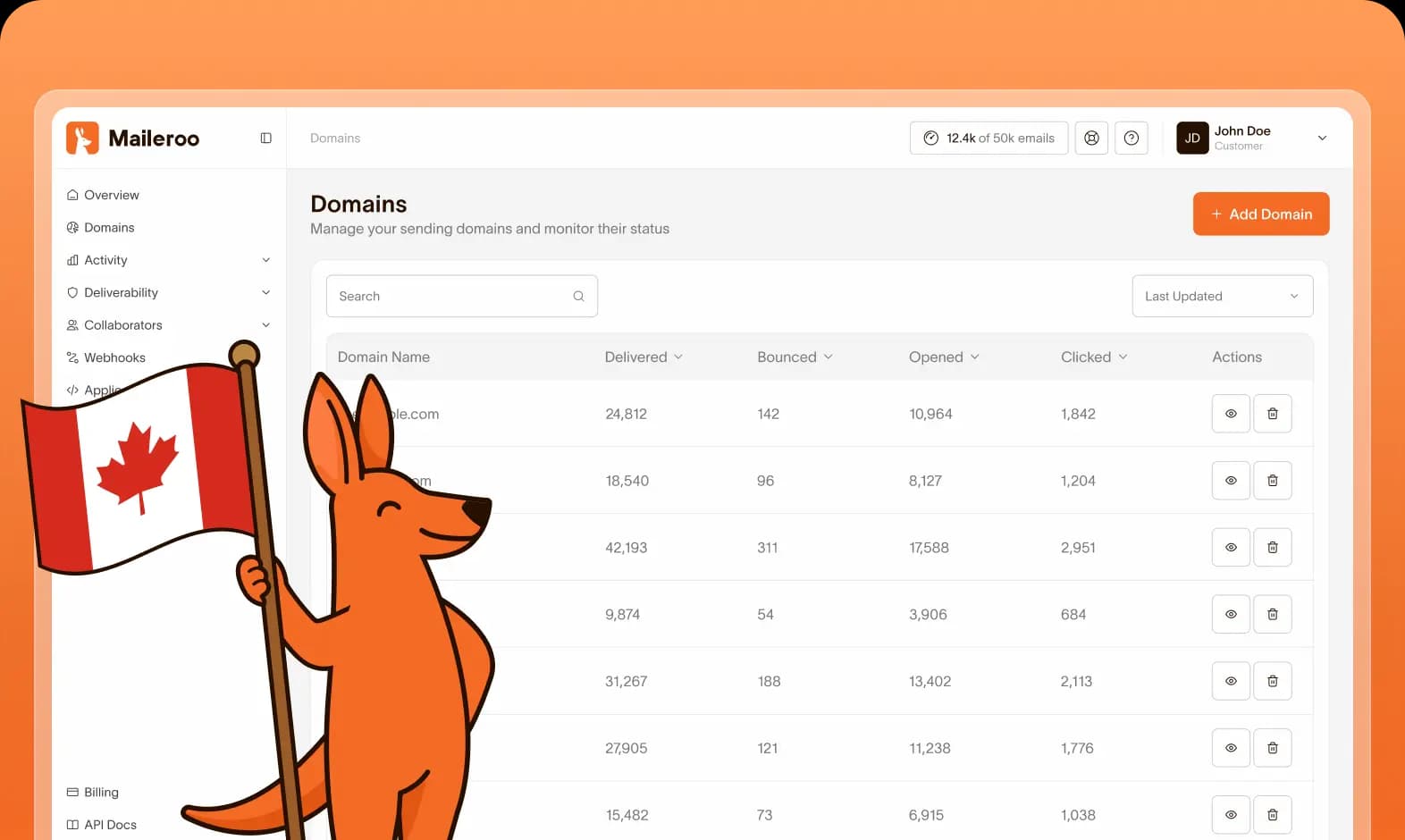
Task: Click the 12.4k of 50k emails usage button
Action: point(989,138)
